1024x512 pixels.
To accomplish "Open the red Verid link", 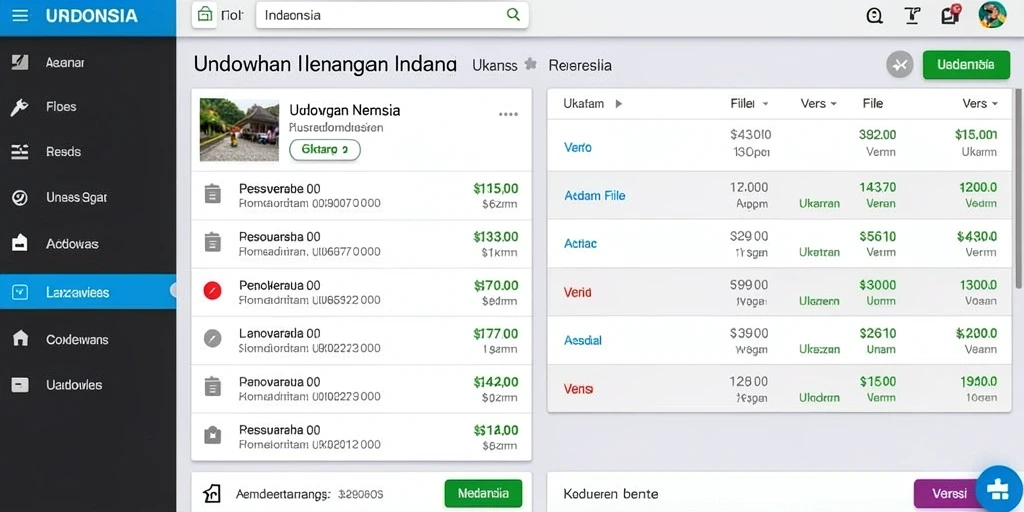I will (x=577, y=293).
